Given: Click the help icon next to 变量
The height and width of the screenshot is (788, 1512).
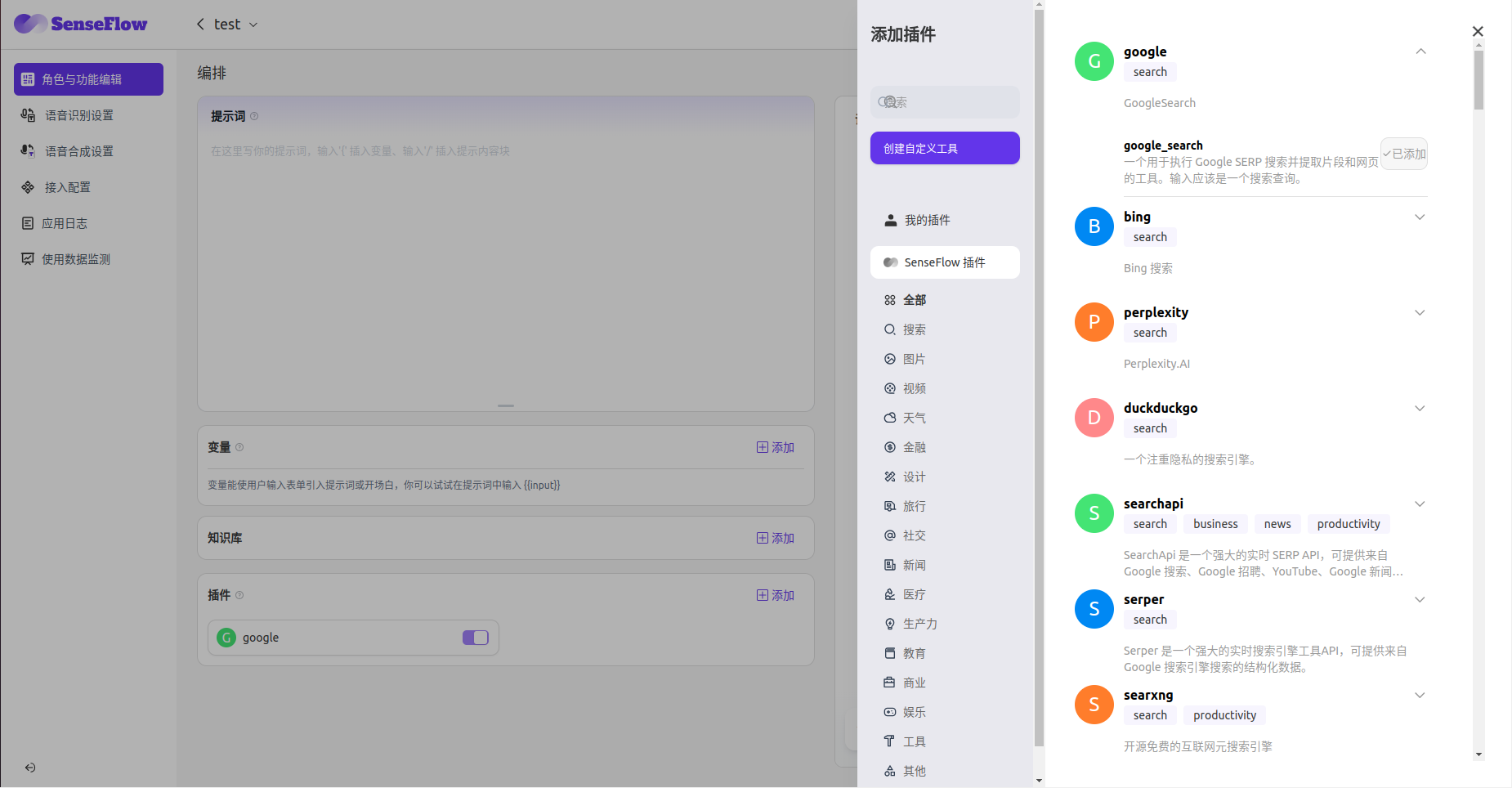Looking at the screenshot, I should pyautogui.click(x=239, y=447).
